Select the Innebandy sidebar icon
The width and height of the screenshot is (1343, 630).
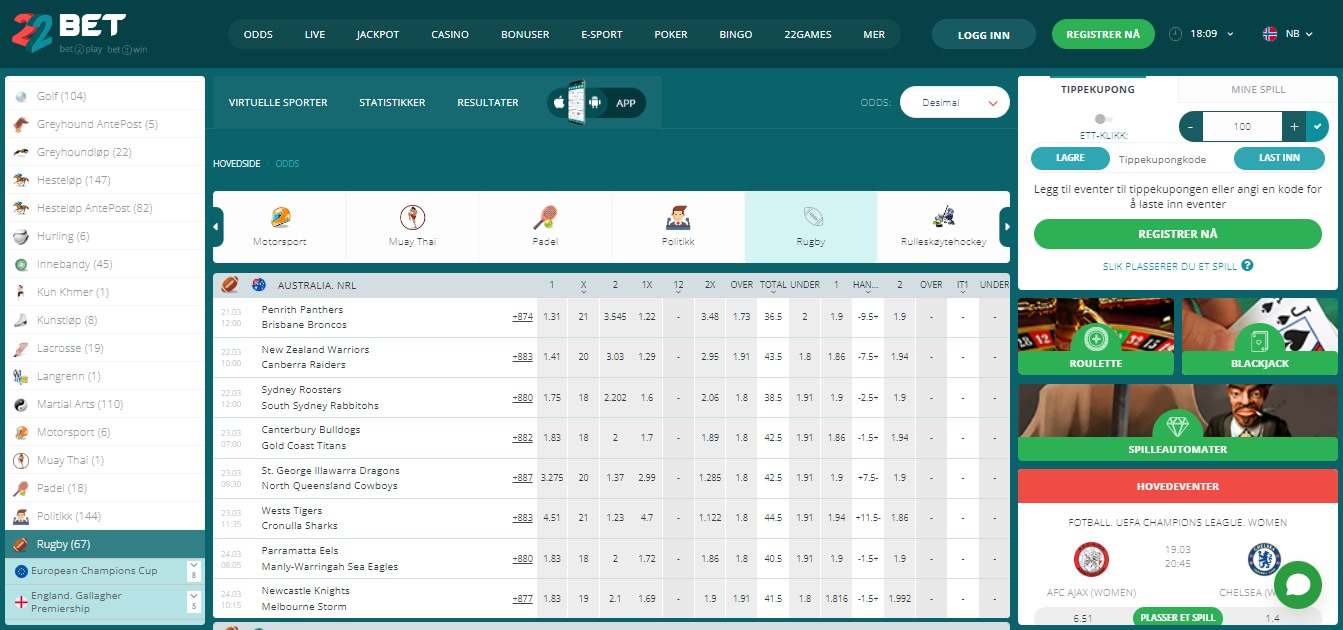(20, 264)
